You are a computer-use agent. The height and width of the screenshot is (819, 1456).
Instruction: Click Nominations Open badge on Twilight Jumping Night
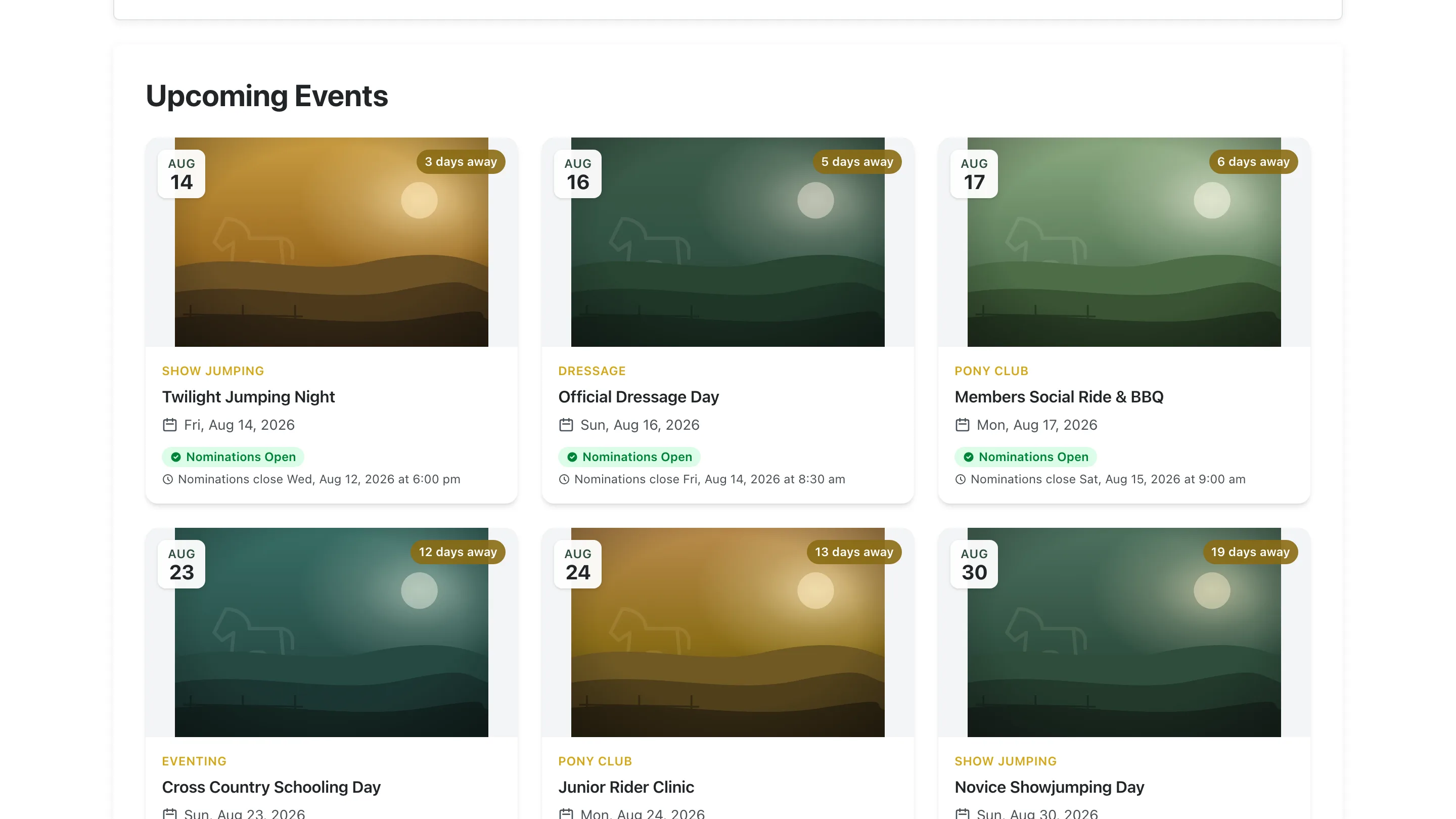[233, 457]
